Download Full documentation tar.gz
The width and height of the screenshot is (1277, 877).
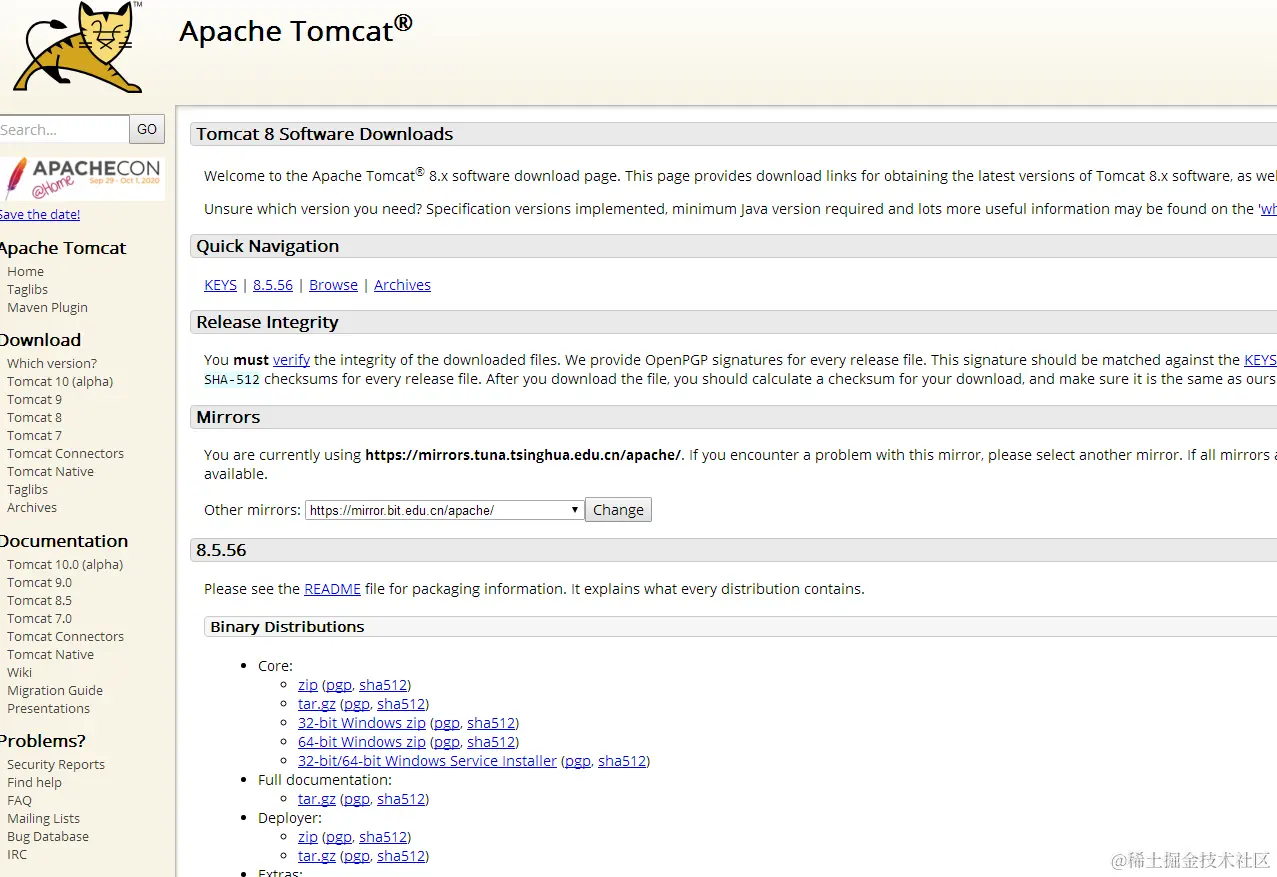317,799
